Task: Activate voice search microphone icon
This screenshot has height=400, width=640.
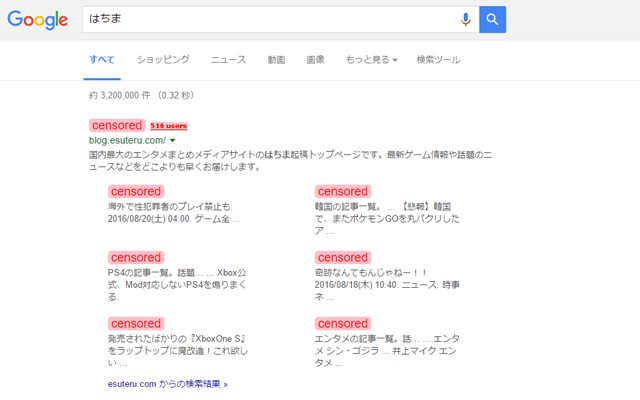Action: click(465, 19)
